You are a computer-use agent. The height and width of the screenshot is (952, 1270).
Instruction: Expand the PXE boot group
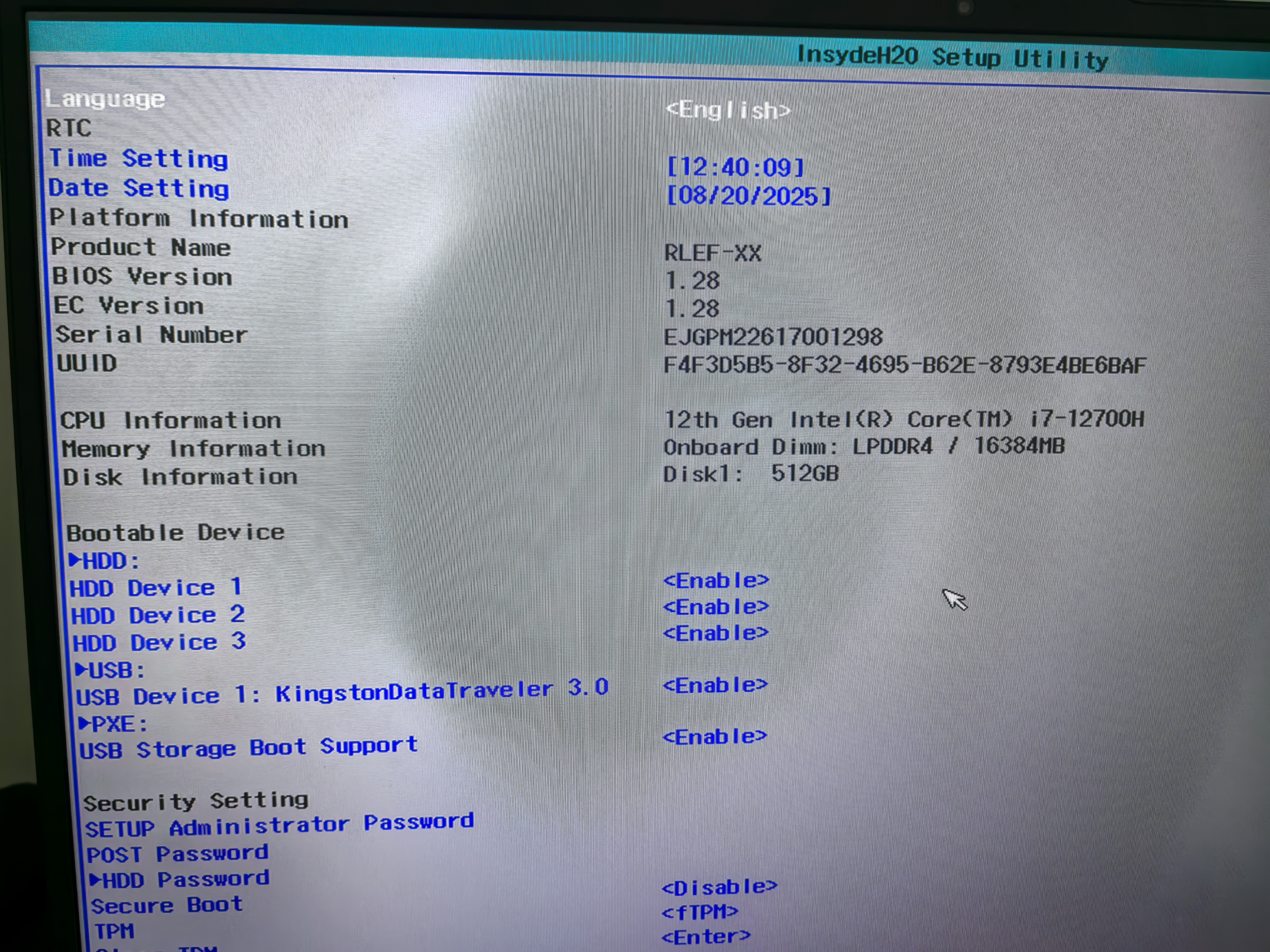click(114, 724)
